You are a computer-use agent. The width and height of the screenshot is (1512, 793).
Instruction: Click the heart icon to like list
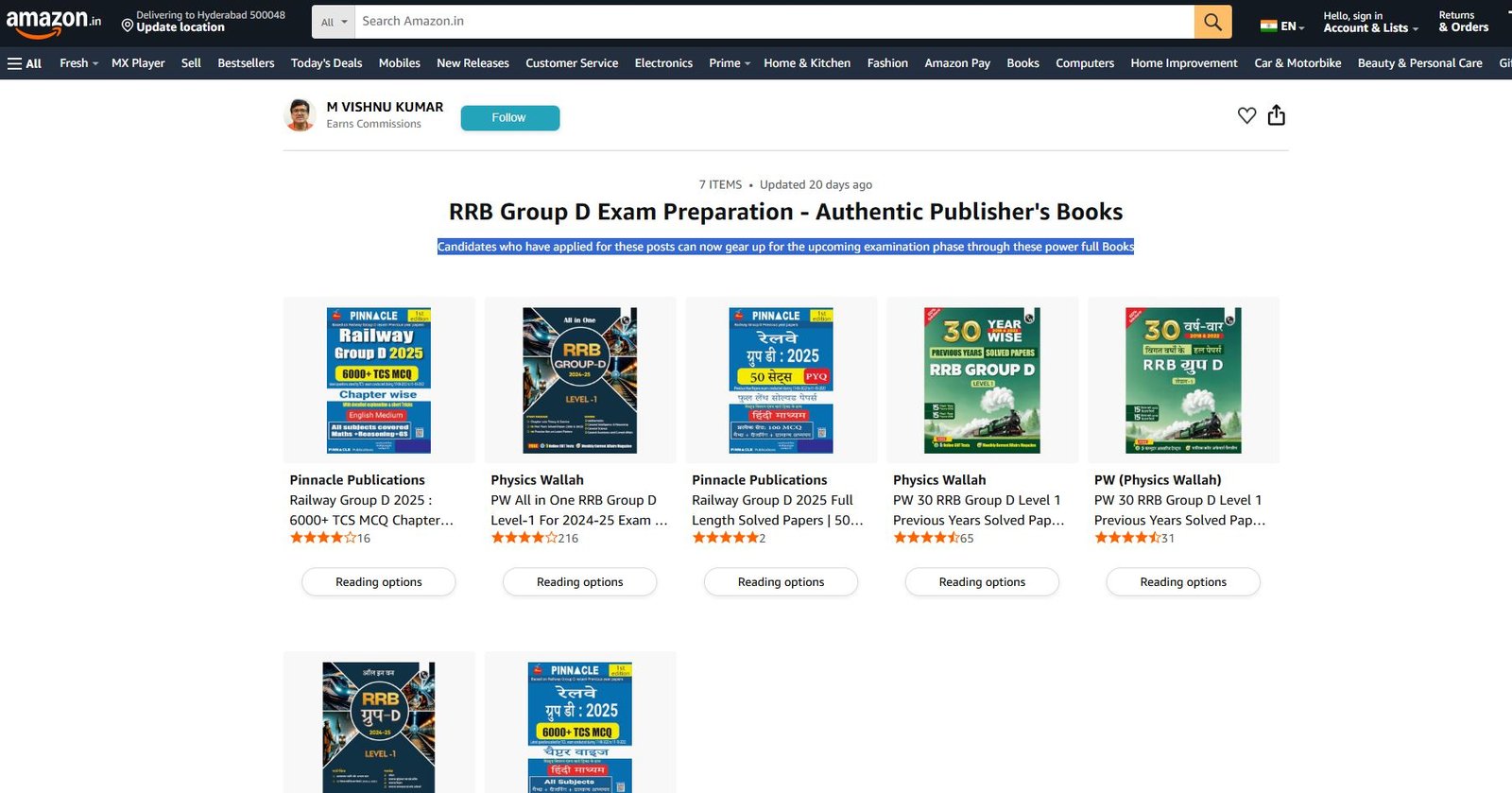[x=1246, y=115]
